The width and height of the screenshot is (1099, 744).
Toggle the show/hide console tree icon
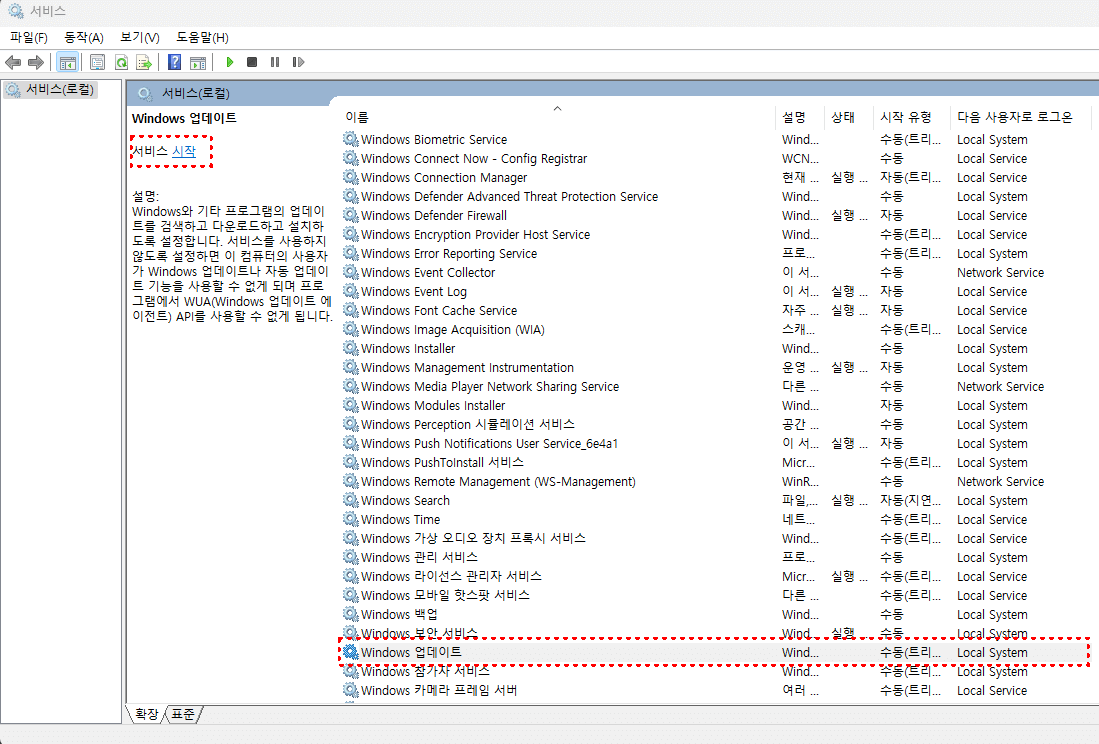(x=67, y=62)
